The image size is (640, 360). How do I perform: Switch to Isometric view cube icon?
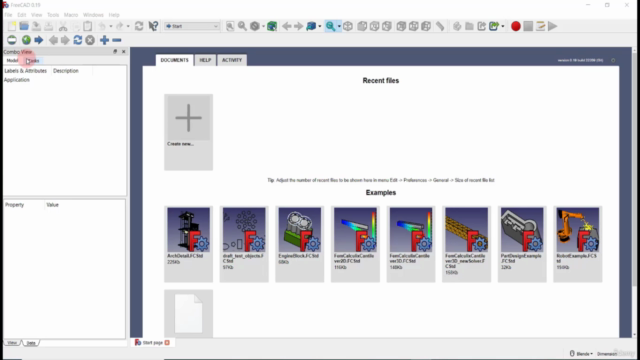click(x=348, y=26)
